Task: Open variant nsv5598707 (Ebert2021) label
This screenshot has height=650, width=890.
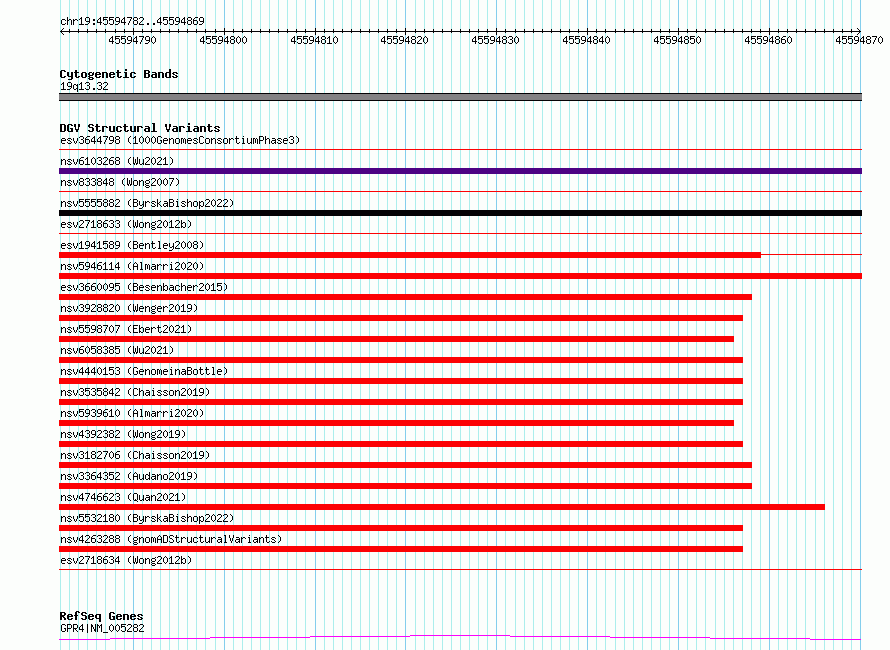Action: 126,329
